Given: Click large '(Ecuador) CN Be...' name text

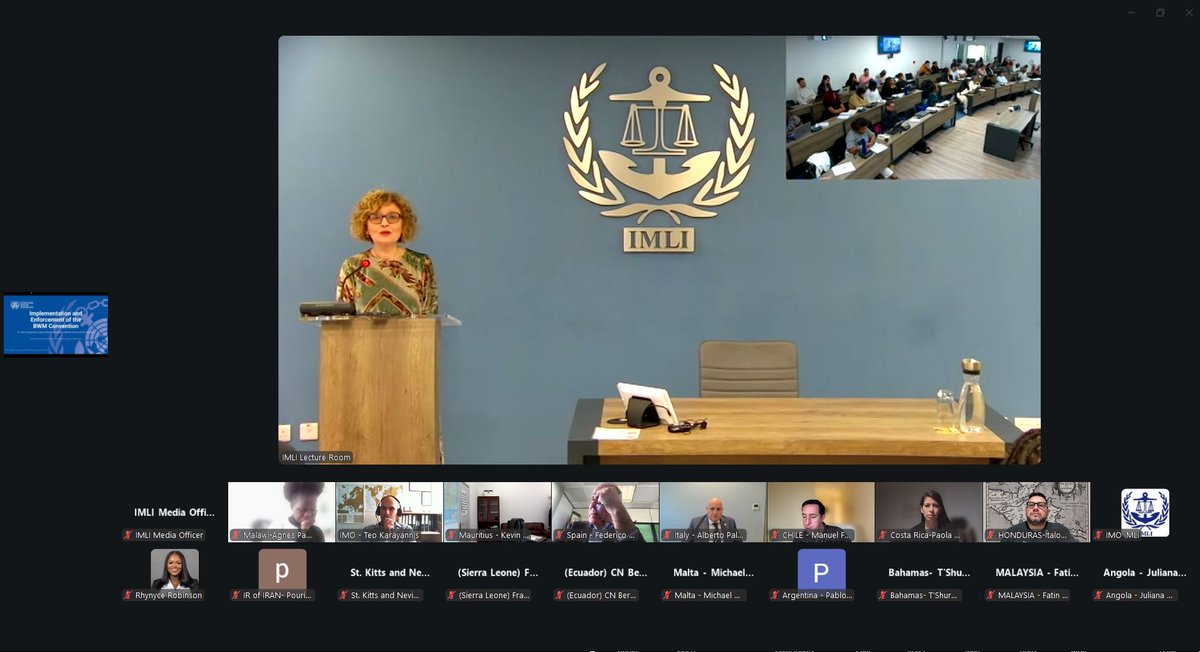Looking at the screenshot, I should pyautogui.click(x=606, y=573).
